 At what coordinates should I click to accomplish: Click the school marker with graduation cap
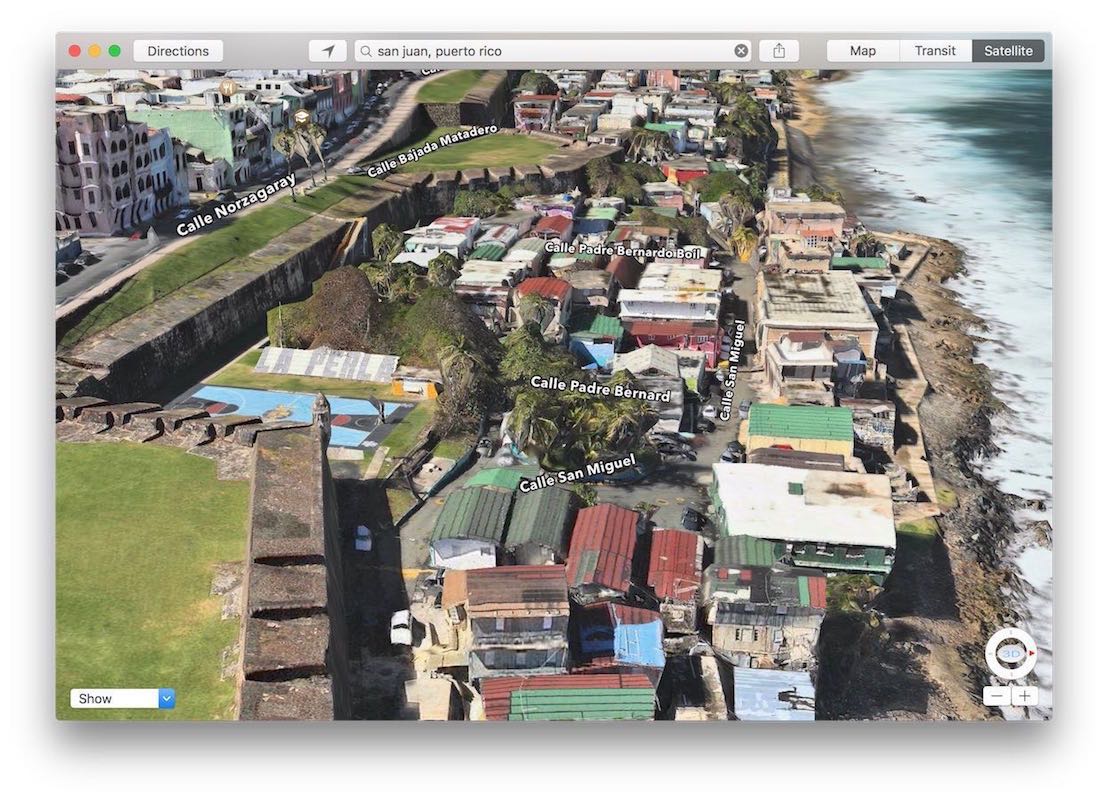coord(301,118)
